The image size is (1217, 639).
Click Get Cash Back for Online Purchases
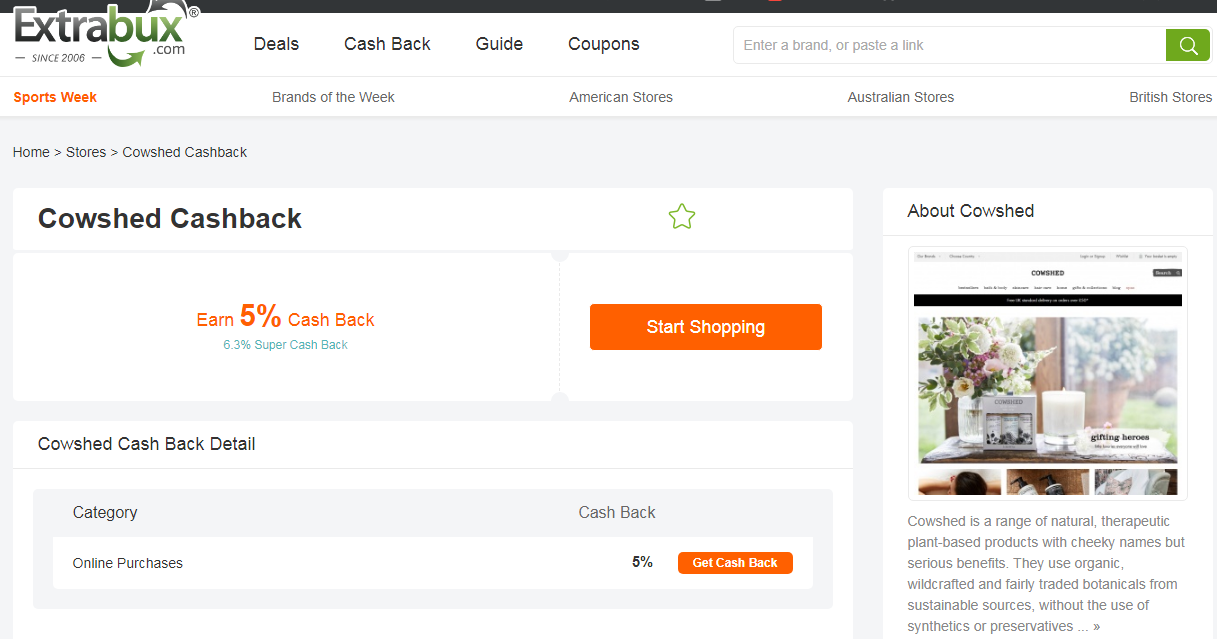(x=735, y=563)
